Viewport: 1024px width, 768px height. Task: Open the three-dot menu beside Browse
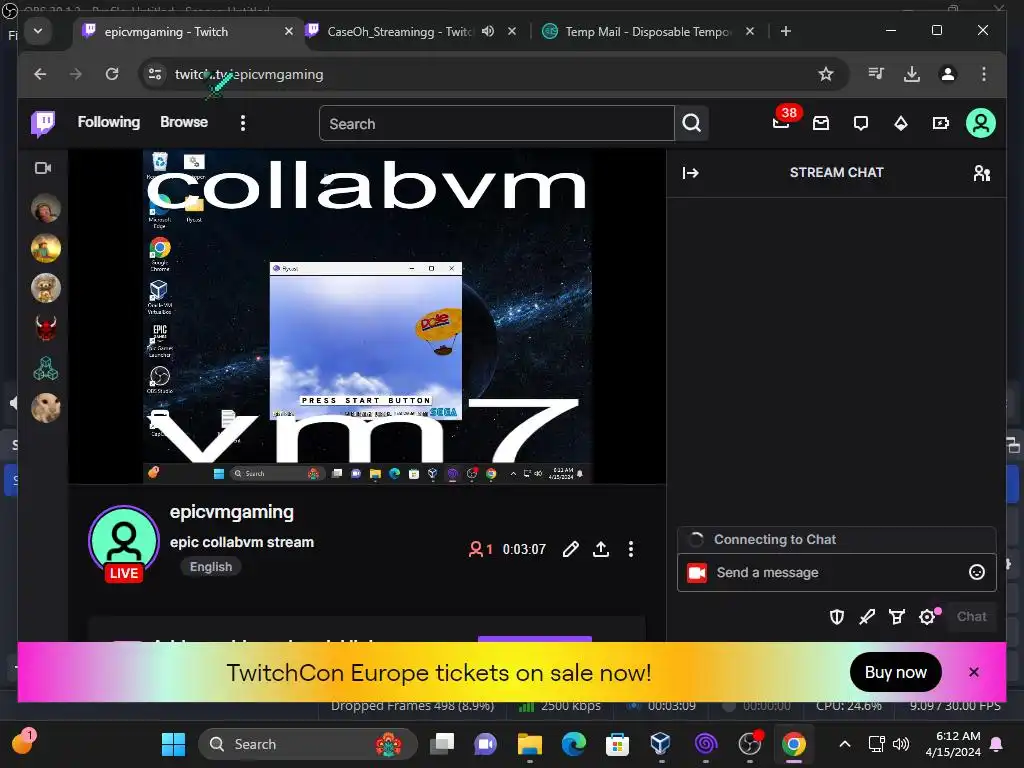point(242,123)
